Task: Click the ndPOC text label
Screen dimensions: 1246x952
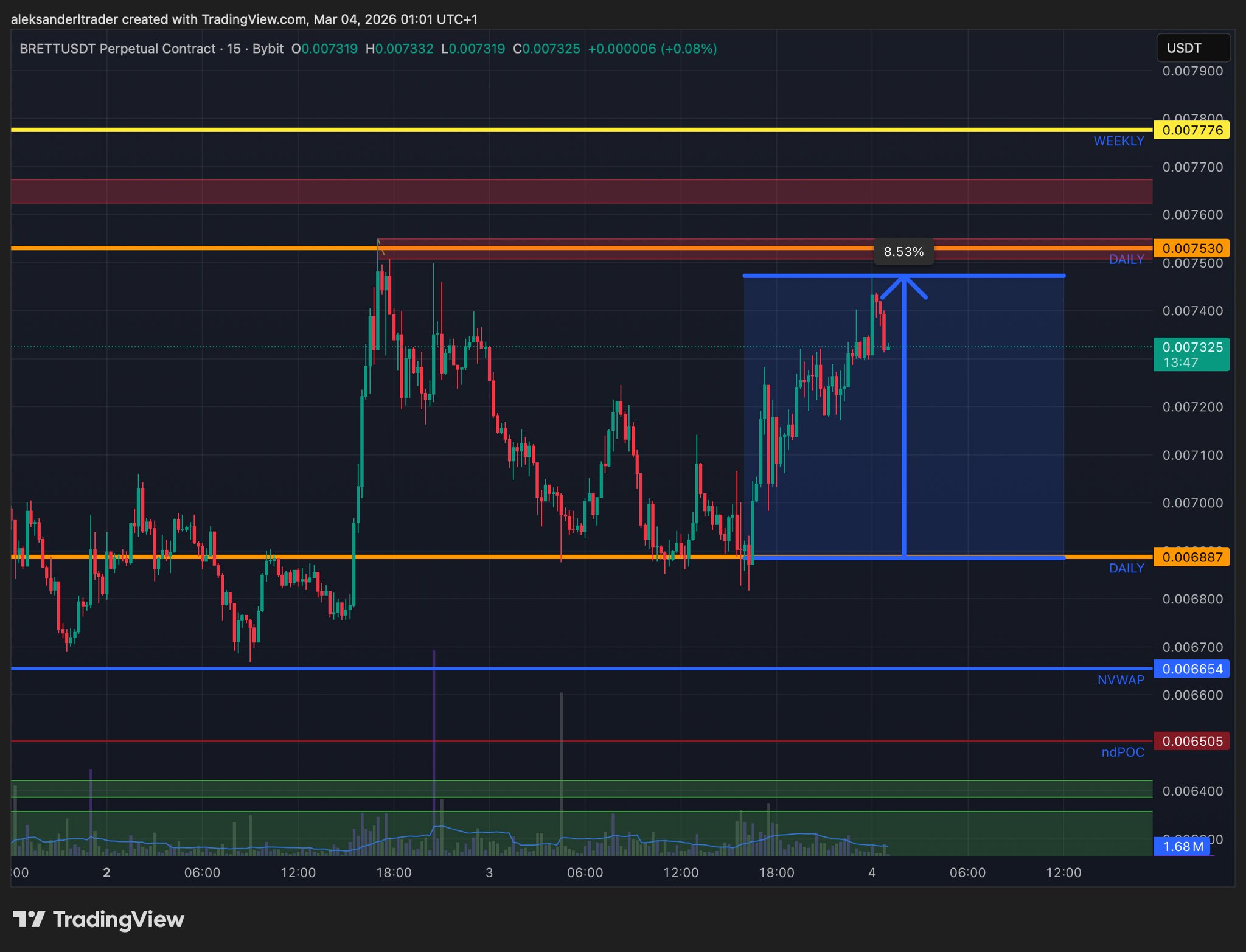Action: [x=1122, y=752]
